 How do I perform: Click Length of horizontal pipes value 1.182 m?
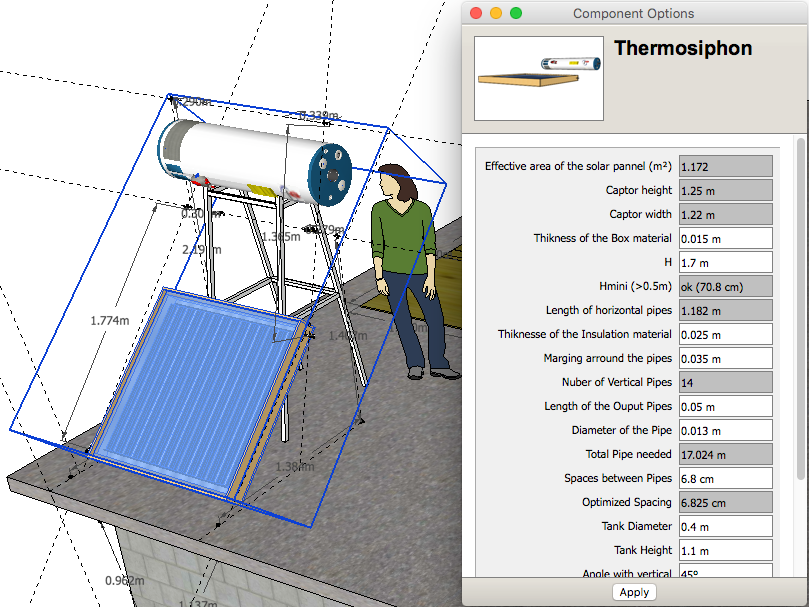pos(725,310)
